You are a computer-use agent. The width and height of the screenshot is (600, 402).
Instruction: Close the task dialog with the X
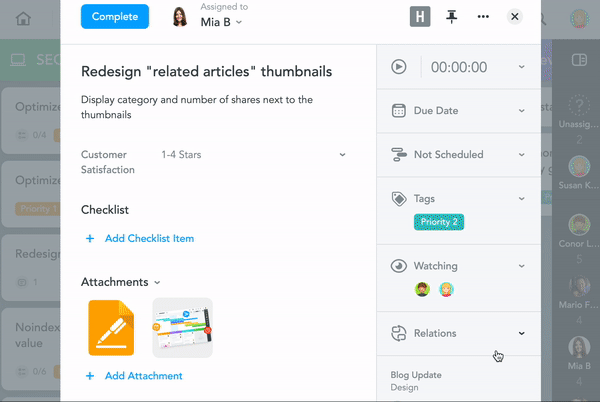pos(515,16)
